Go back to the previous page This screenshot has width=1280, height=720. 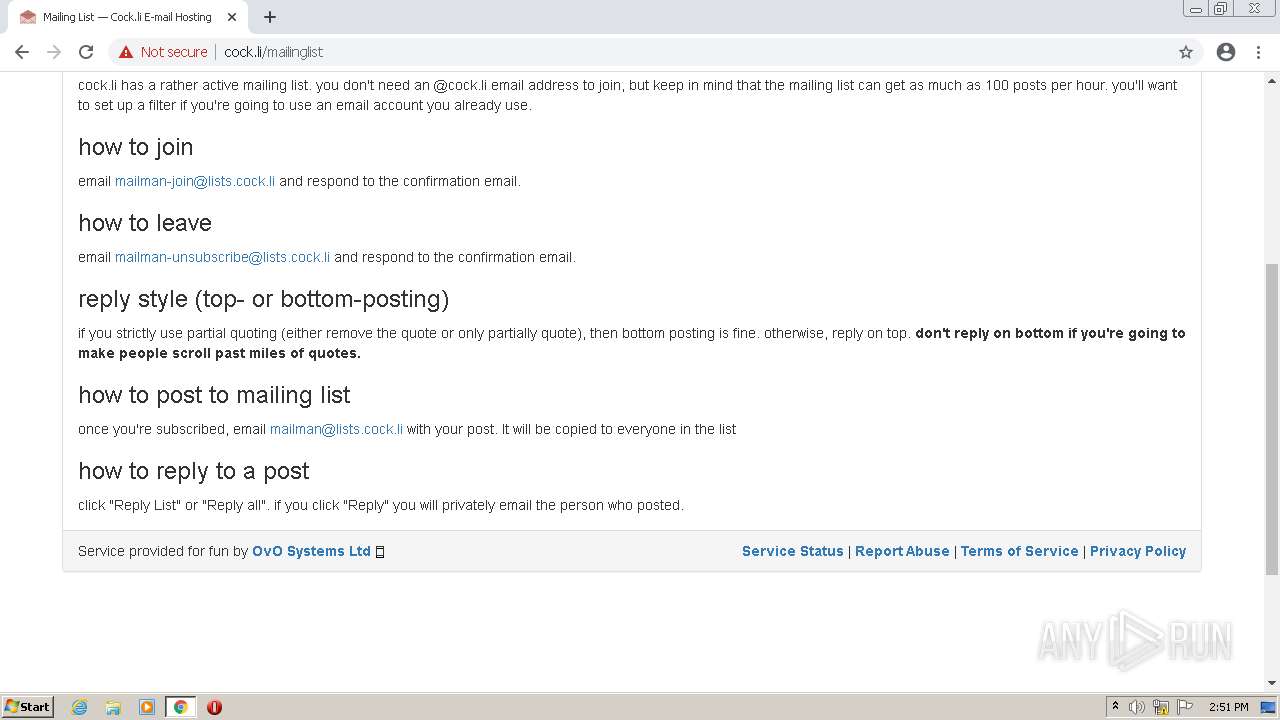(22, 52)
